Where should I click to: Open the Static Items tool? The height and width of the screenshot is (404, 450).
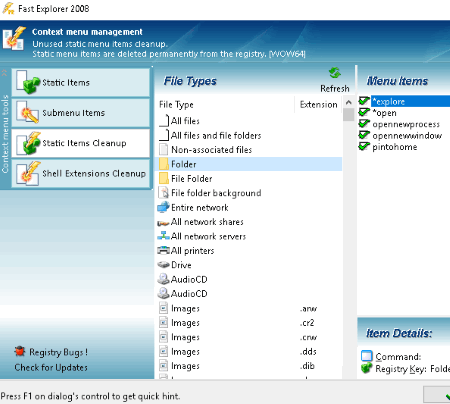click(x=81, y=83)
